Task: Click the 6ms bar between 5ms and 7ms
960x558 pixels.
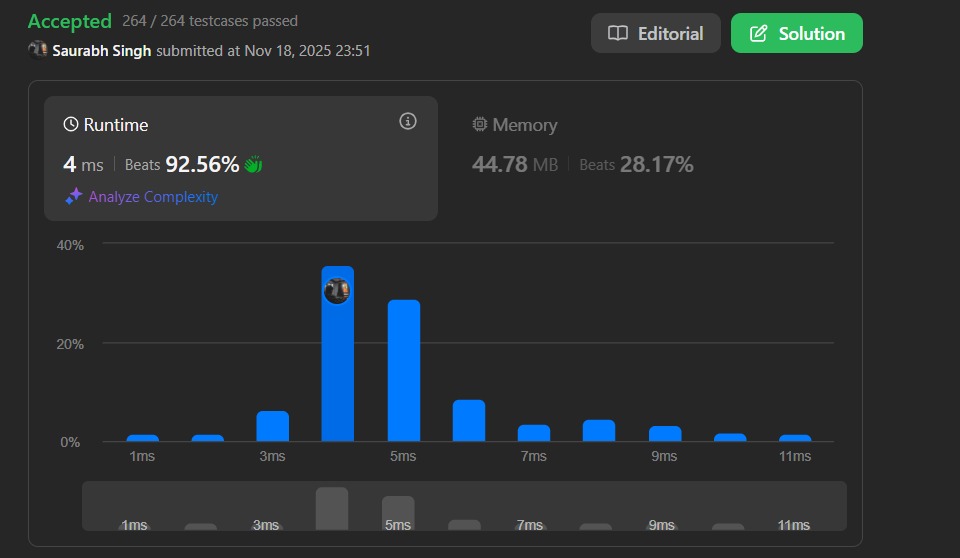Action: 469,421
